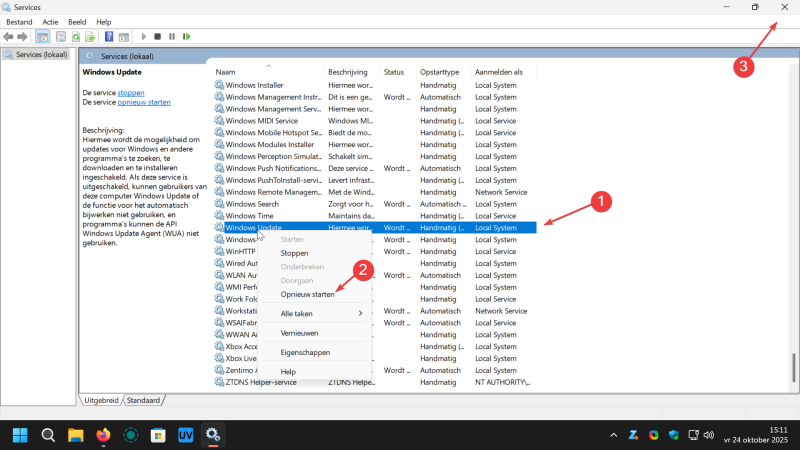Open Firefox from the taskbar
Screen dimensions: 800x450
click(x=102, y=435)
